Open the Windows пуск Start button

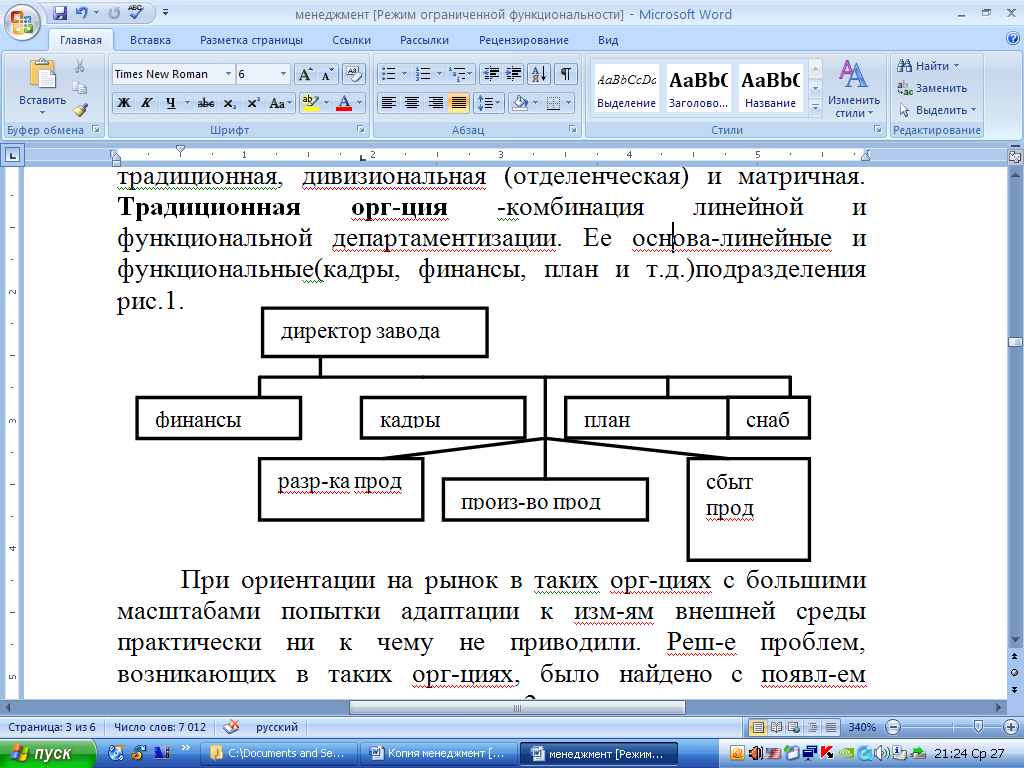point(47,753)
